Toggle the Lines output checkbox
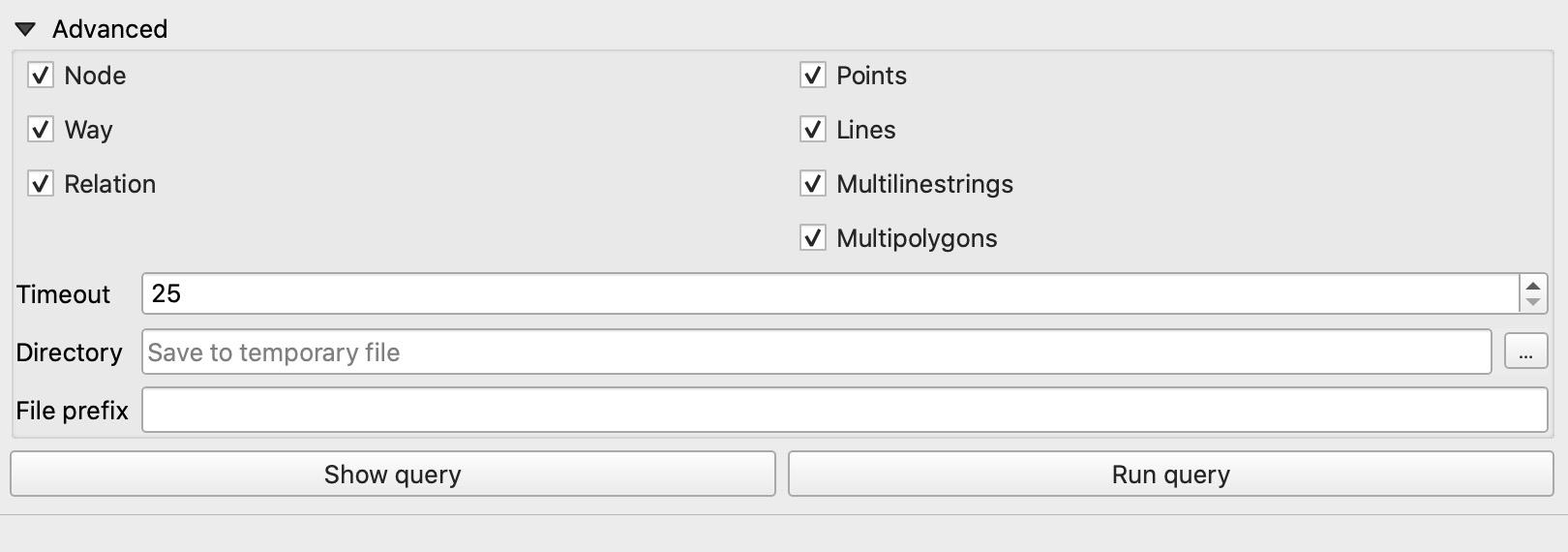Viewport: 1568px width, 552px height. point(813,130)
